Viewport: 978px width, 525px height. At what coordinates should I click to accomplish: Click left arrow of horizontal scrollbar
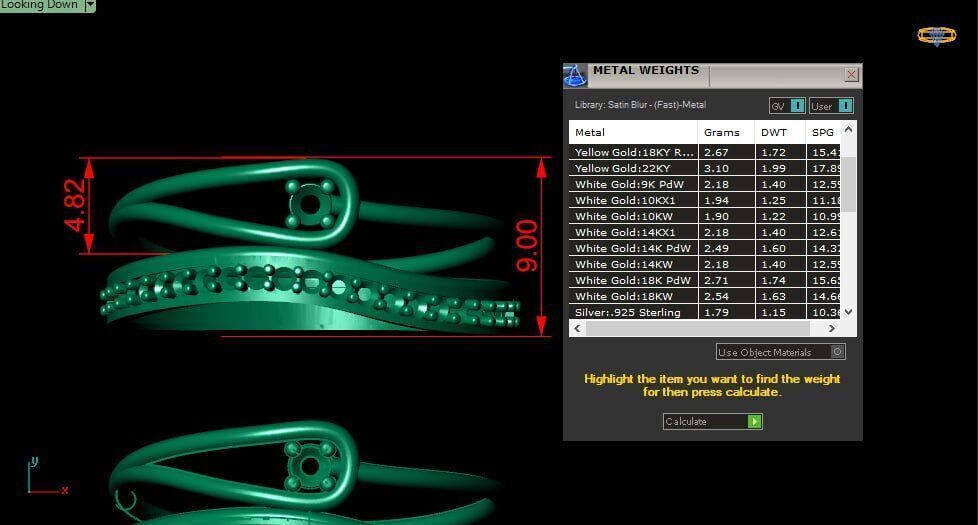pos(578,329)
